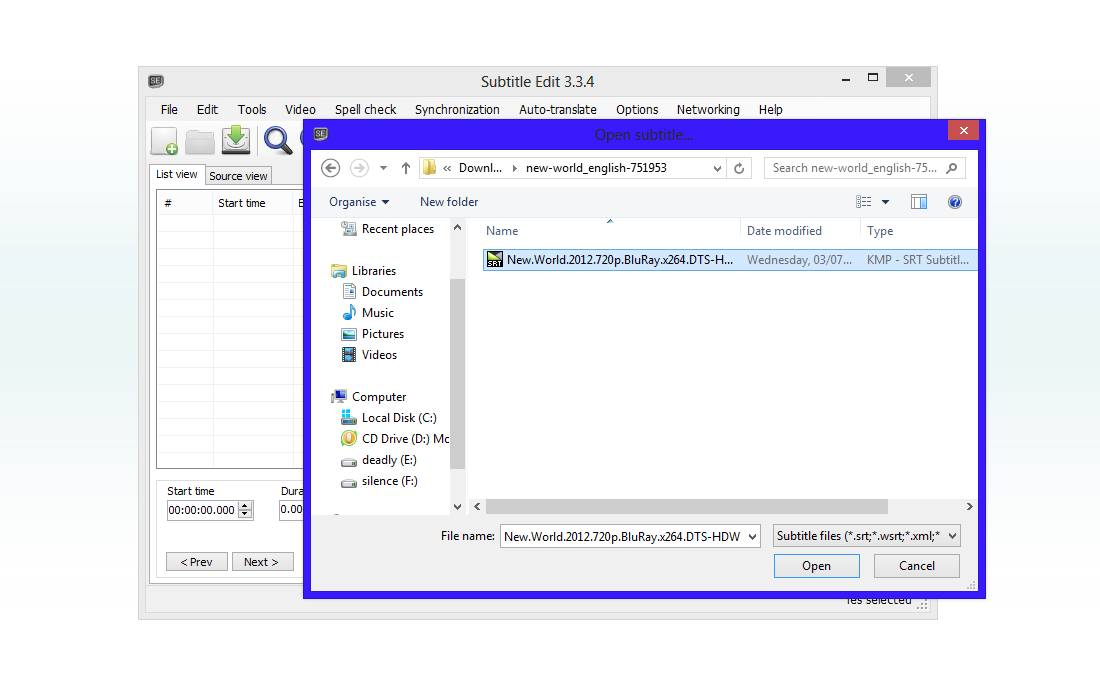Click the new-world_english-751953 path segment
The width and height of the screenshot is (1100, 676).
pyautogui.click(x=596, y=168)
